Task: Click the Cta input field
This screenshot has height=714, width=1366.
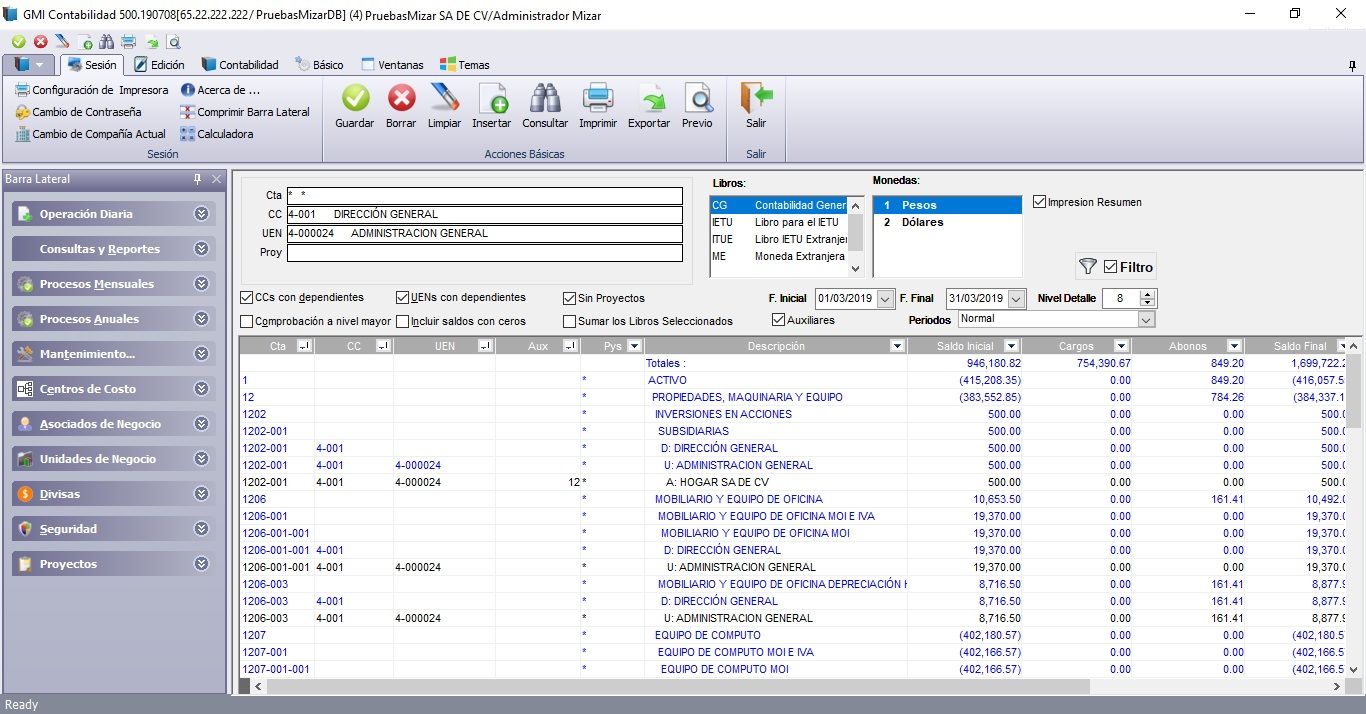Action: click(x=484, y=195)
